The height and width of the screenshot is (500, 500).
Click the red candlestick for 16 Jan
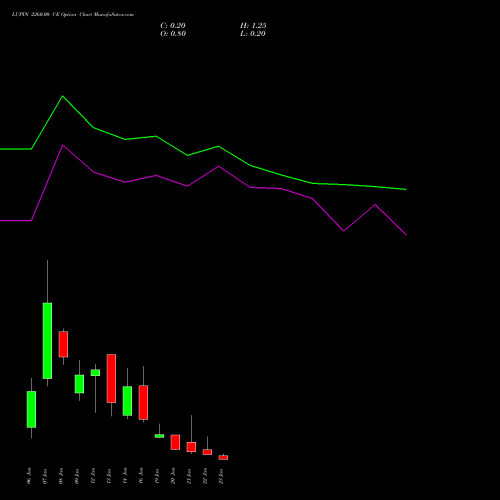pos(143,402)
